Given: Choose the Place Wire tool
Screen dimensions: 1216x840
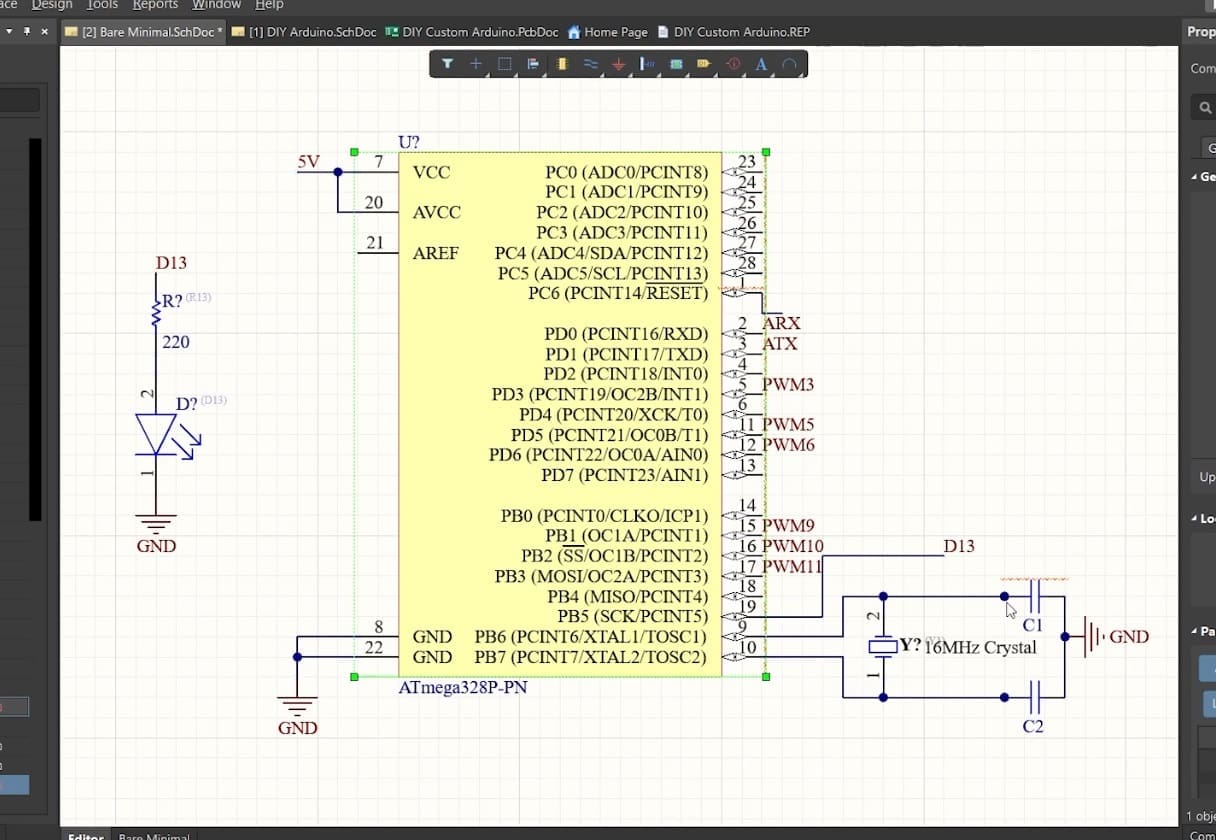Looking at the screenshot, I should pos(591,64).
